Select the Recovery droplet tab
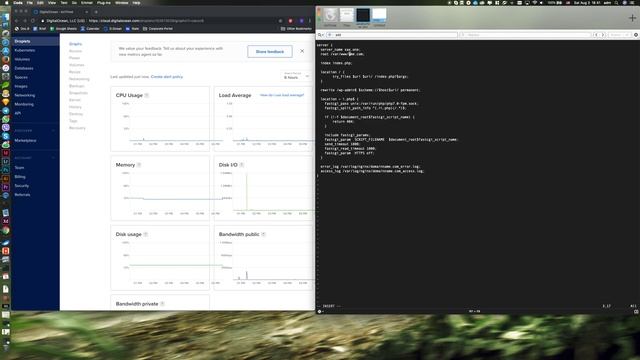Screen dimensions: 640x360 (x=77, y=128)
